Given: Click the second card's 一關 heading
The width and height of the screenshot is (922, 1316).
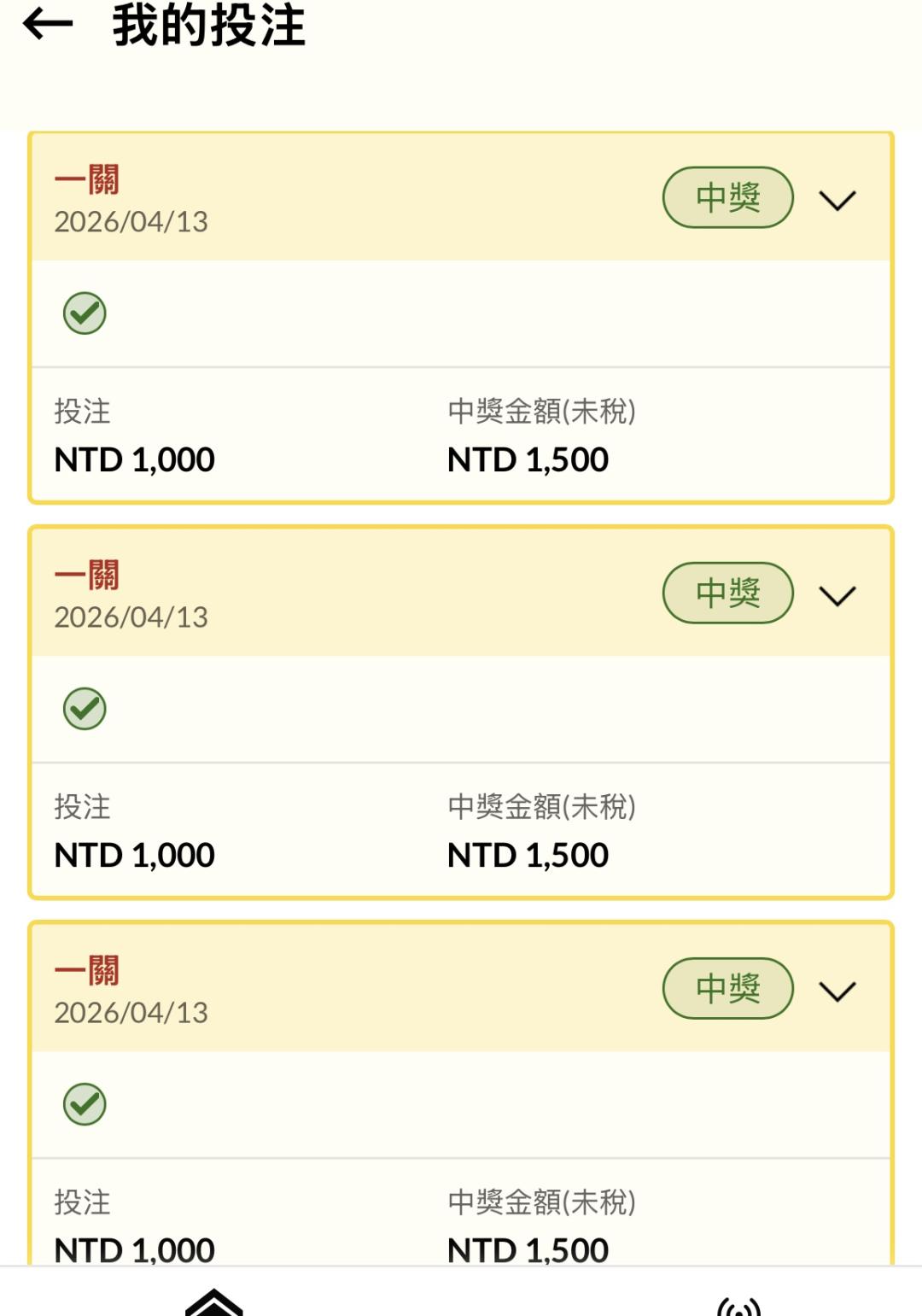Looking at the screenshot, I should 87,576.
